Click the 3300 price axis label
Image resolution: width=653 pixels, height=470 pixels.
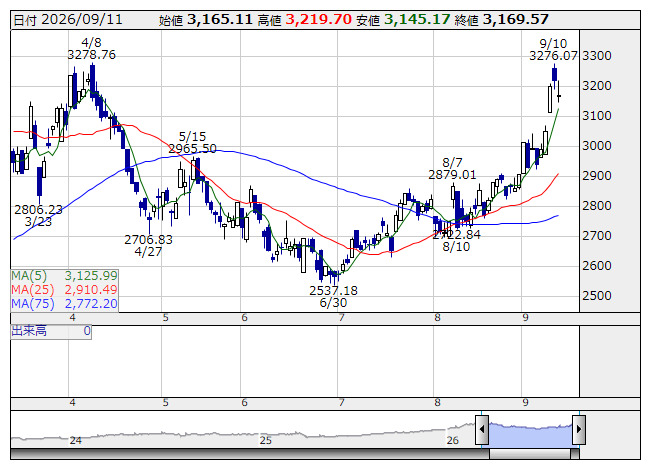pos(597,56)
